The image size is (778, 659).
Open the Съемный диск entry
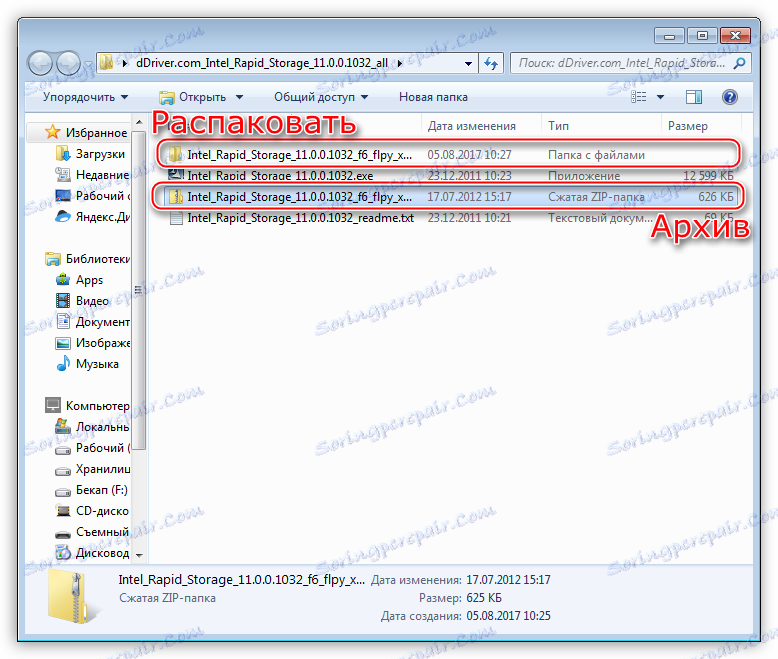(x=92, y=532)
